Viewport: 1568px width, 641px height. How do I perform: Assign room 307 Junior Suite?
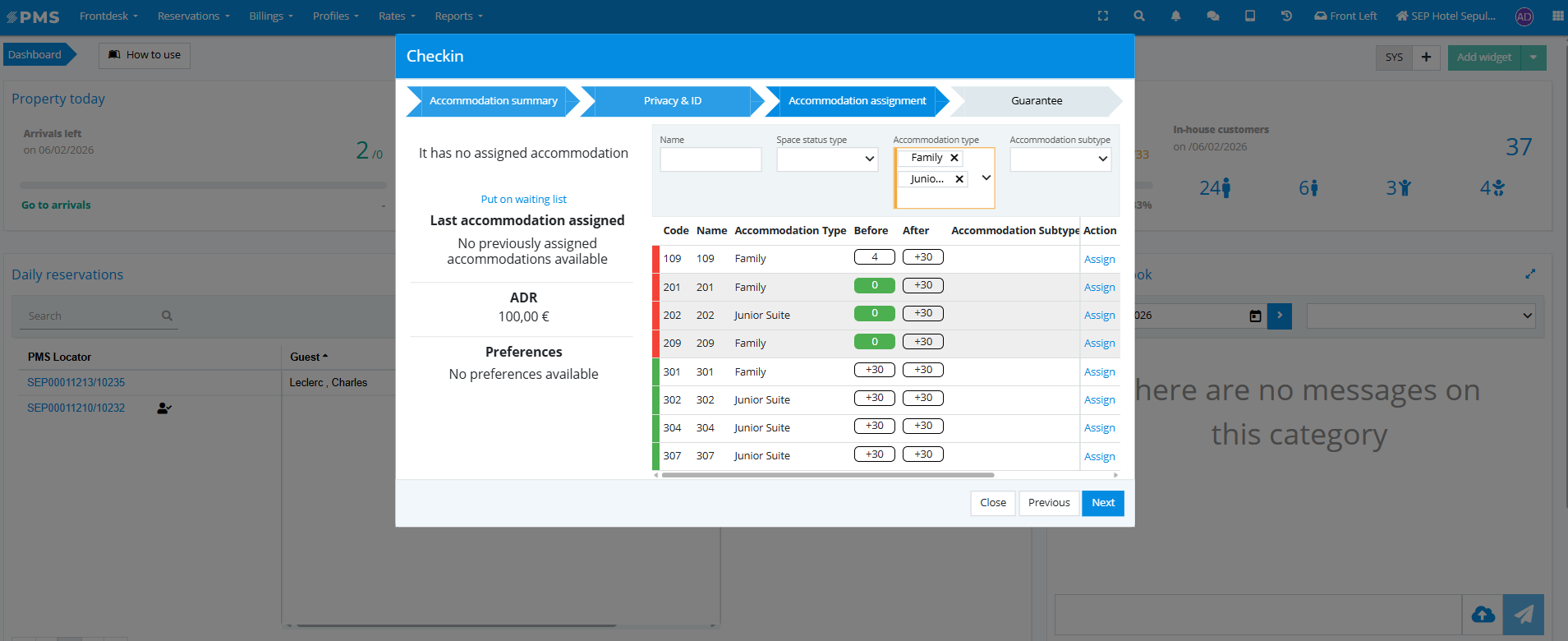[x=1099, y=457]
